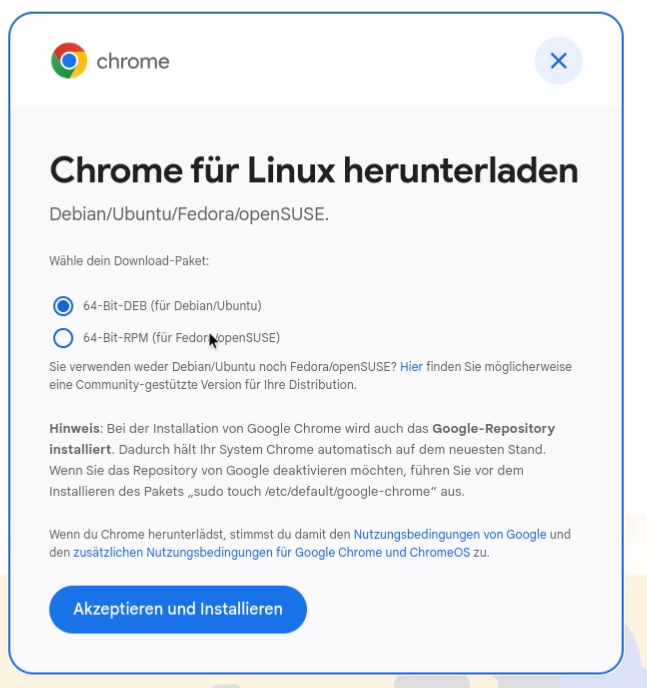The height and width of the screenshot is (688, 647).
Task: Close the download dialog with the X
Action: pos(558,61)
